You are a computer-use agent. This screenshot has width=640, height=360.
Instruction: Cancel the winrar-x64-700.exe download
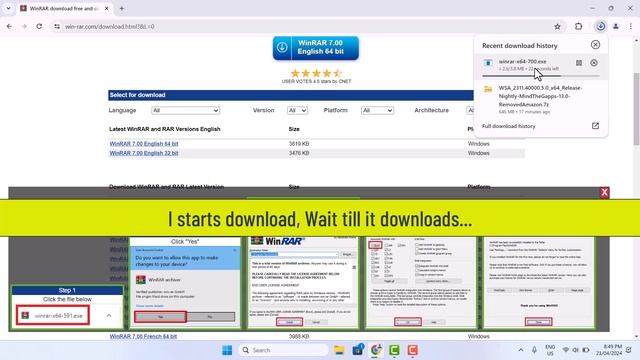click(x=594, y=63)
